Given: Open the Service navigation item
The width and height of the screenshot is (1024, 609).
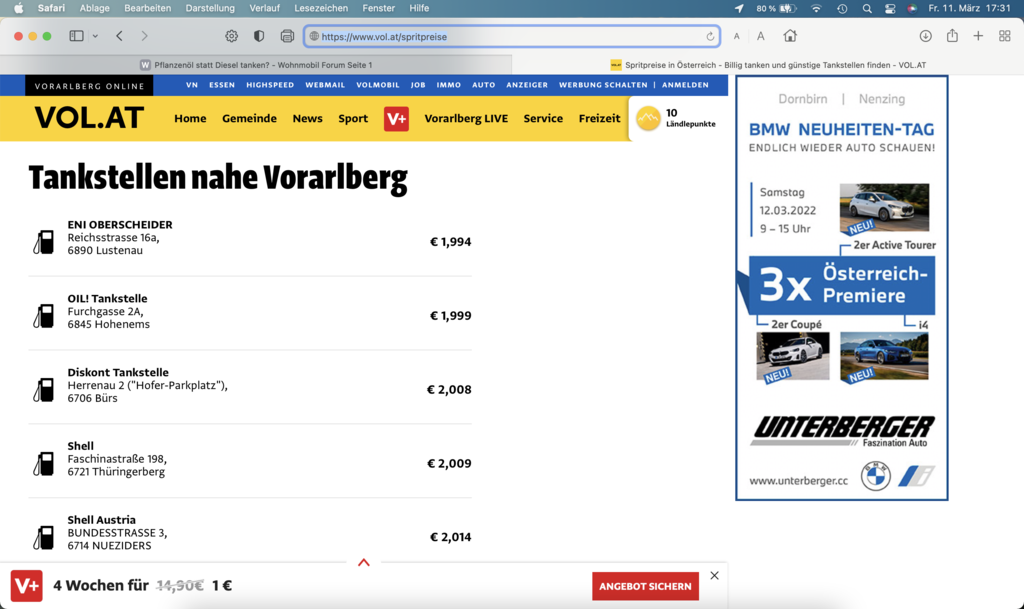Looking at the screenshot, I should click(543, 118).
